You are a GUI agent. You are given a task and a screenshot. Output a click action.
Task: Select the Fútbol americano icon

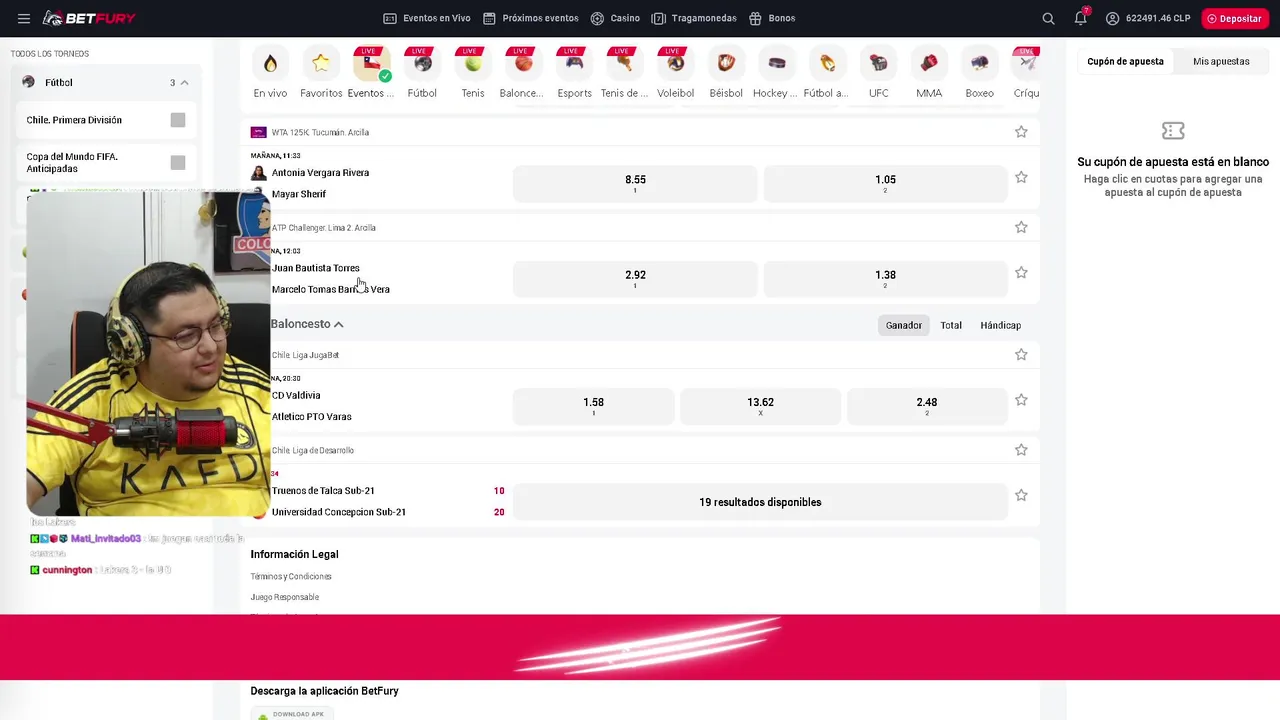(x=828, y=63)
